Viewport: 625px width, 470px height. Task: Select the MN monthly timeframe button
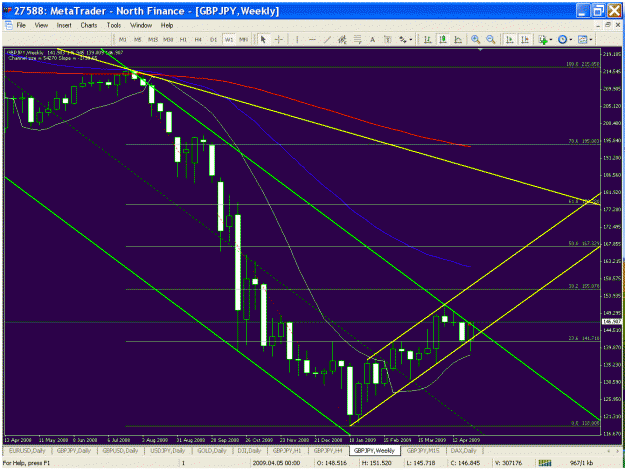[243, 39]
